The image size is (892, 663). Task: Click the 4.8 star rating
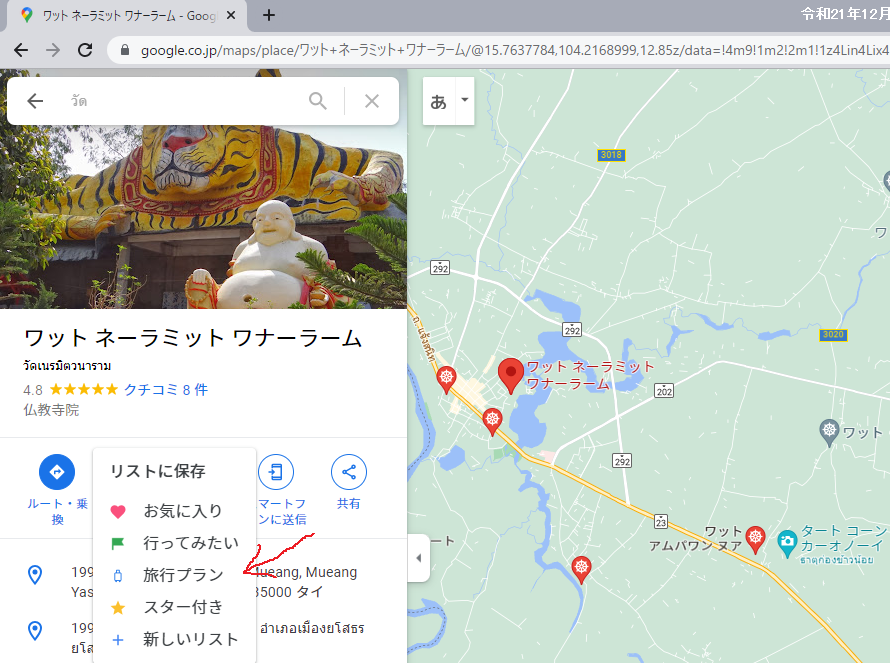click(70, 390)
